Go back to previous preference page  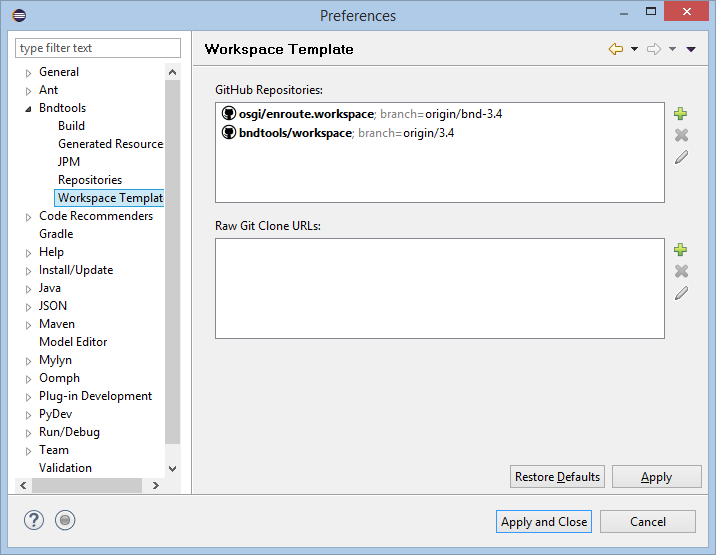[616, 49]
